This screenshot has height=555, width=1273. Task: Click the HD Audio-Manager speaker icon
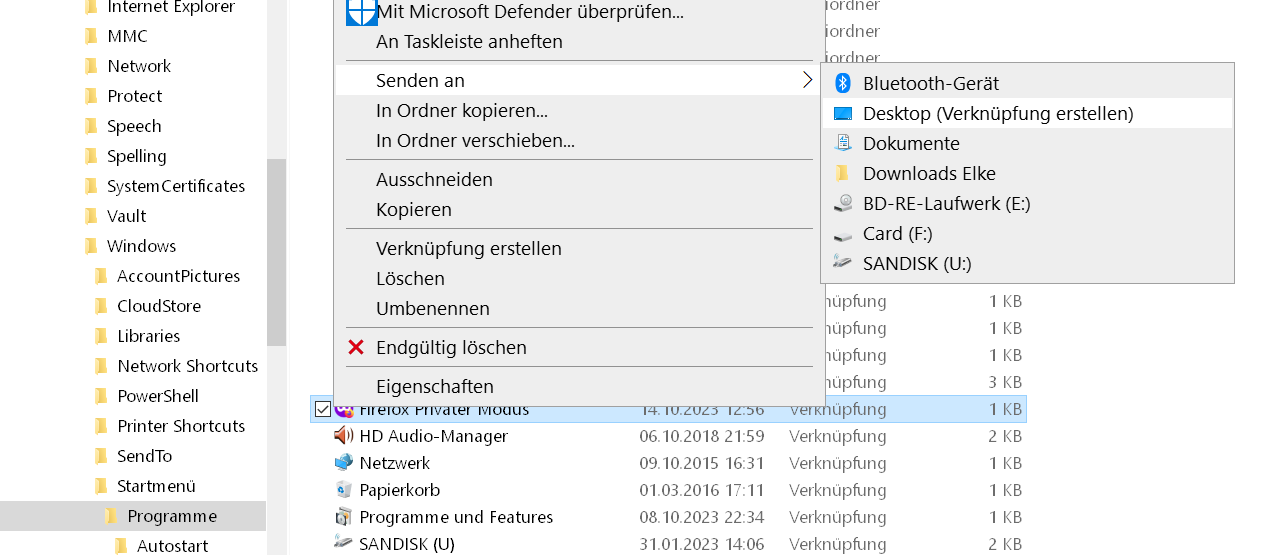point(344,436)
